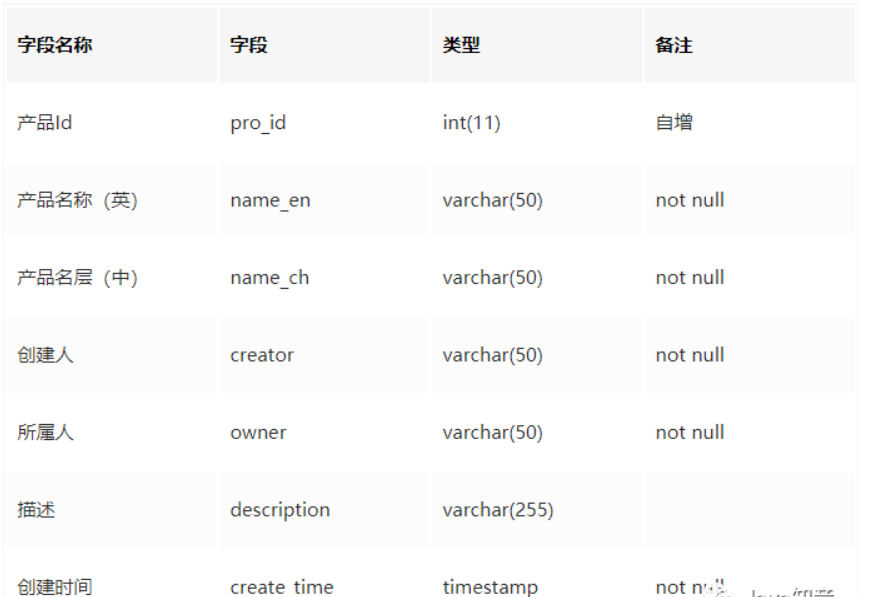Click the header cell 字段名称
This screenshot has width=878, height=597.
coord(111,45)
